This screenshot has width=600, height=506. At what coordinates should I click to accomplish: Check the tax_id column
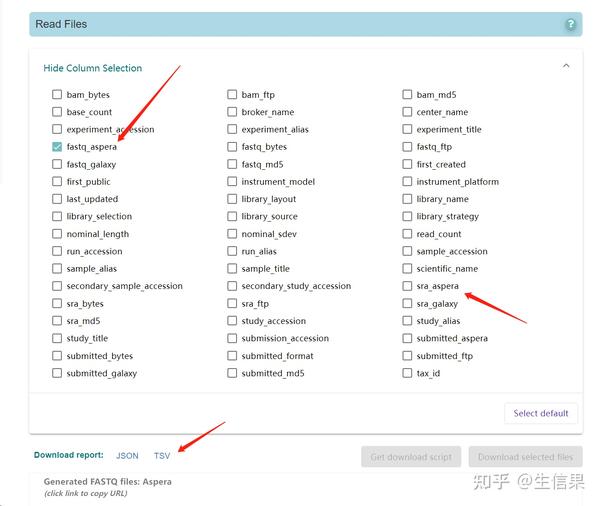[x=407, y=373]
